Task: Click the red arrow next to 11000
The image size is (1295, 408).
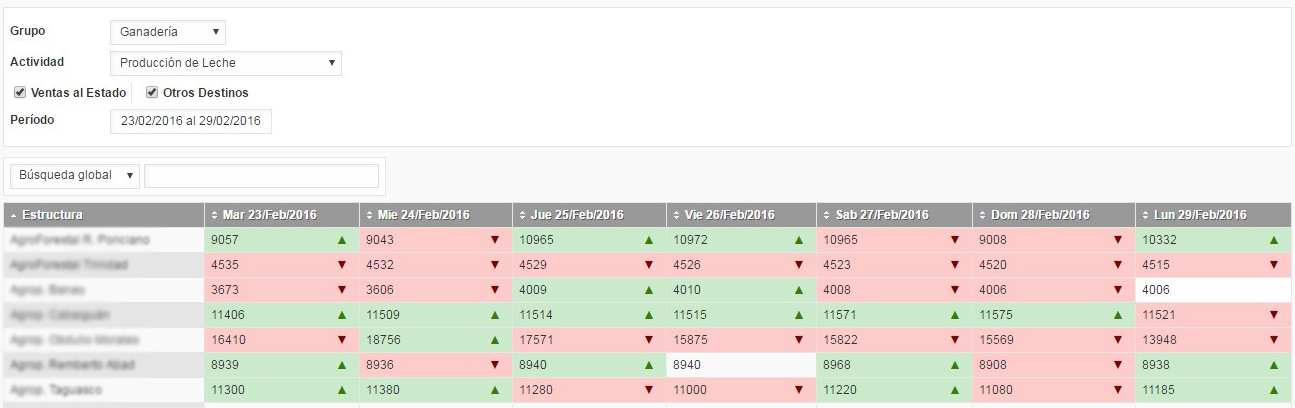Action: 798,390
